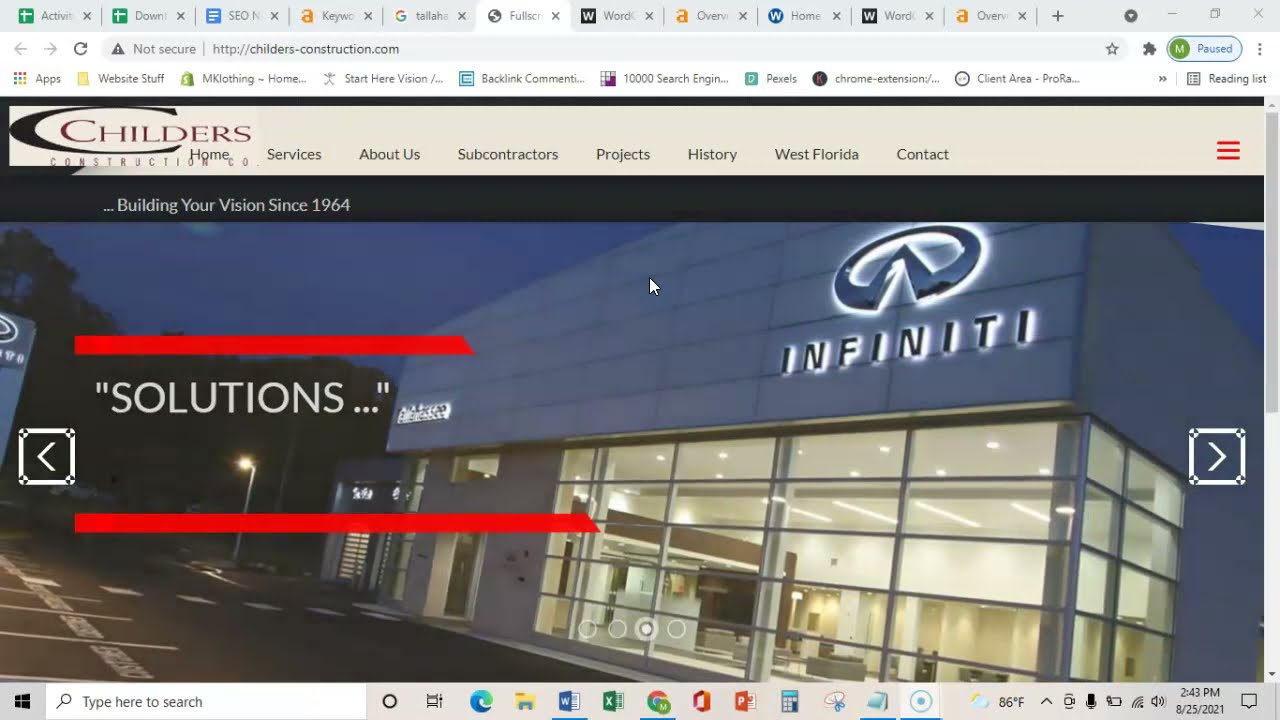This screenshot has height=720, width=1280.
Task: Select the first slider dot
Action: (x=587, y=629)
